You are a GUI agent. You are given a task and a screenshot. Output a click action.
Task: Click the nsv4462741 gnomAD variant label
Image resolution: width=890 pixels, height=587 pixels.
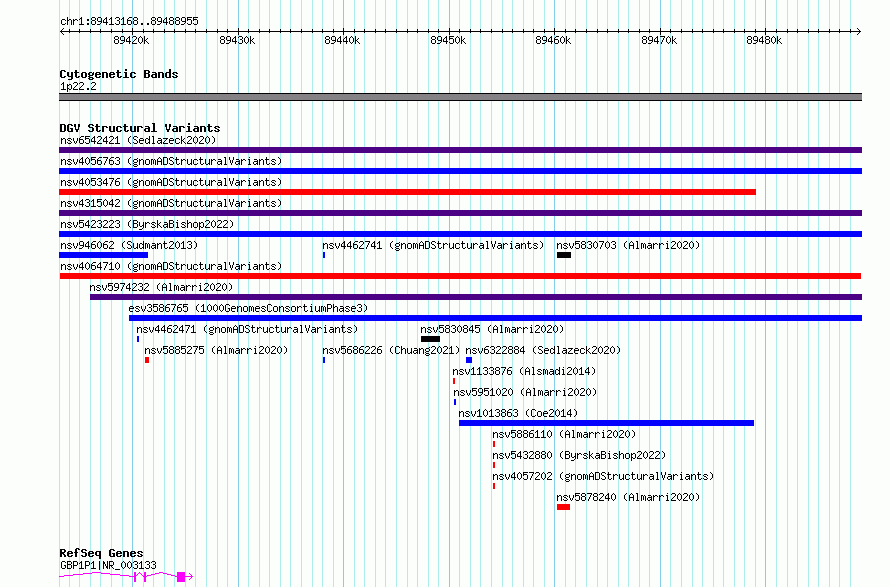433,245
